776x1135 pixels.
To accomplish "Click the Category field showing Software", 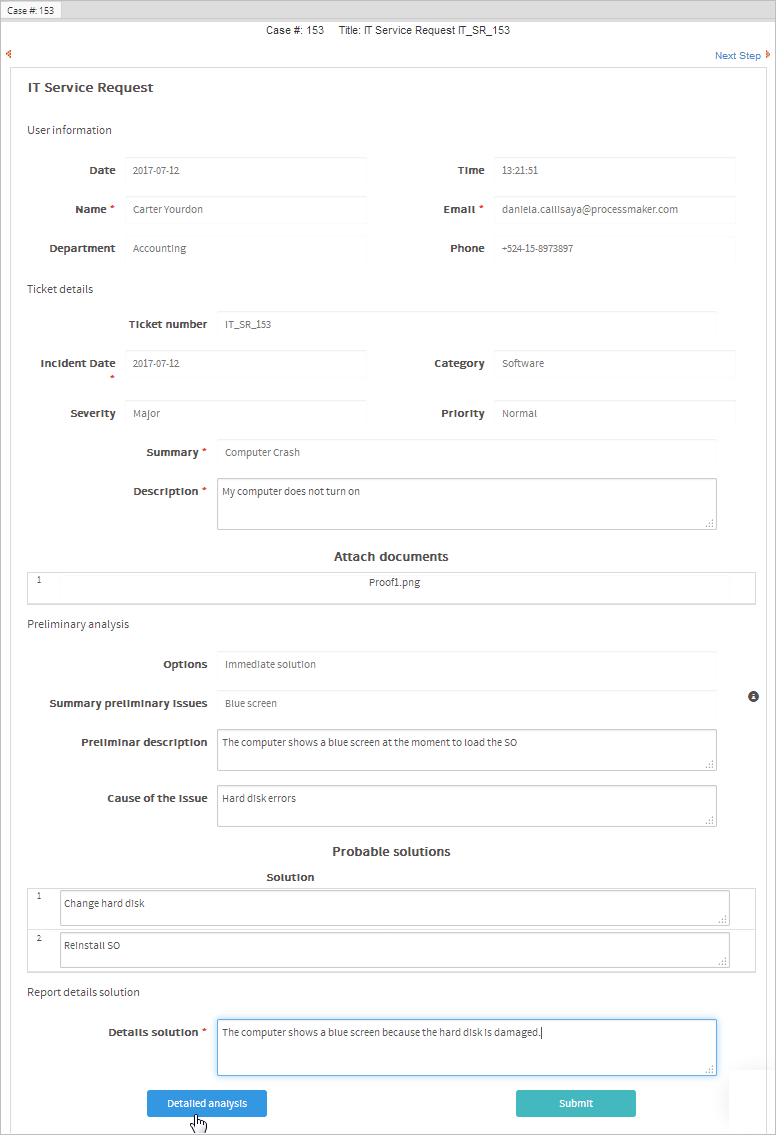I will click(615, 364).
